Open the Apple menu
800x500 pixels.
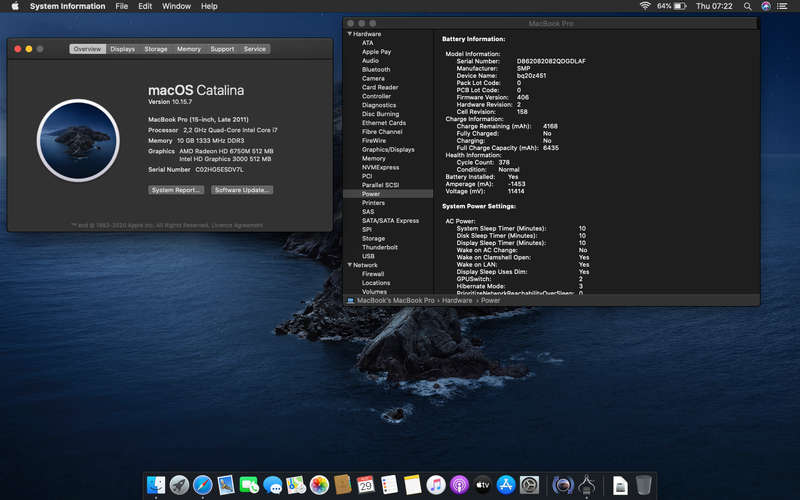coord(15,6)
